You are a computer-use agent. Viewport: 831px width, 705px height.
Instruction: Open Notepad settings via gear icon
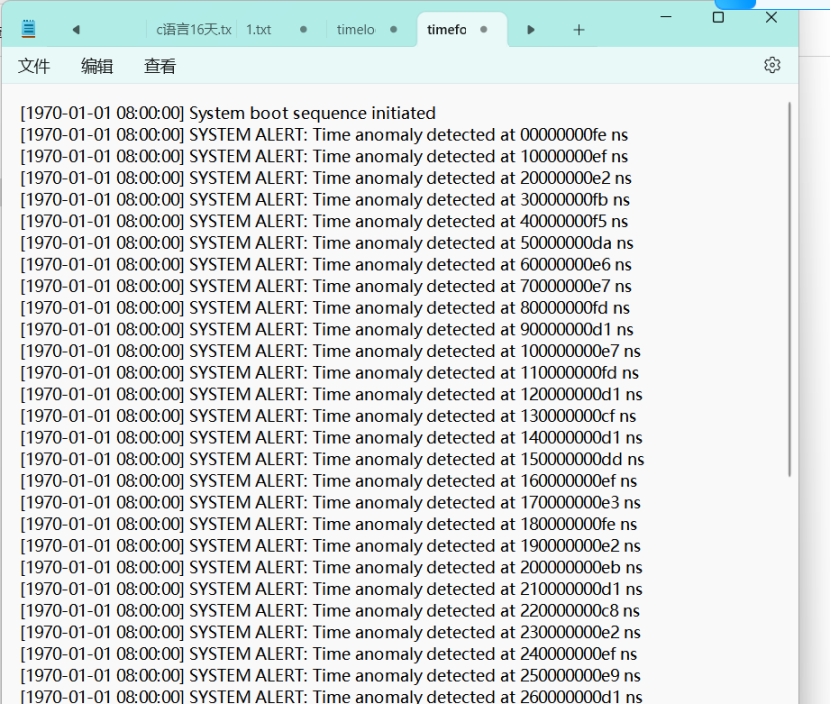[771, 65]
